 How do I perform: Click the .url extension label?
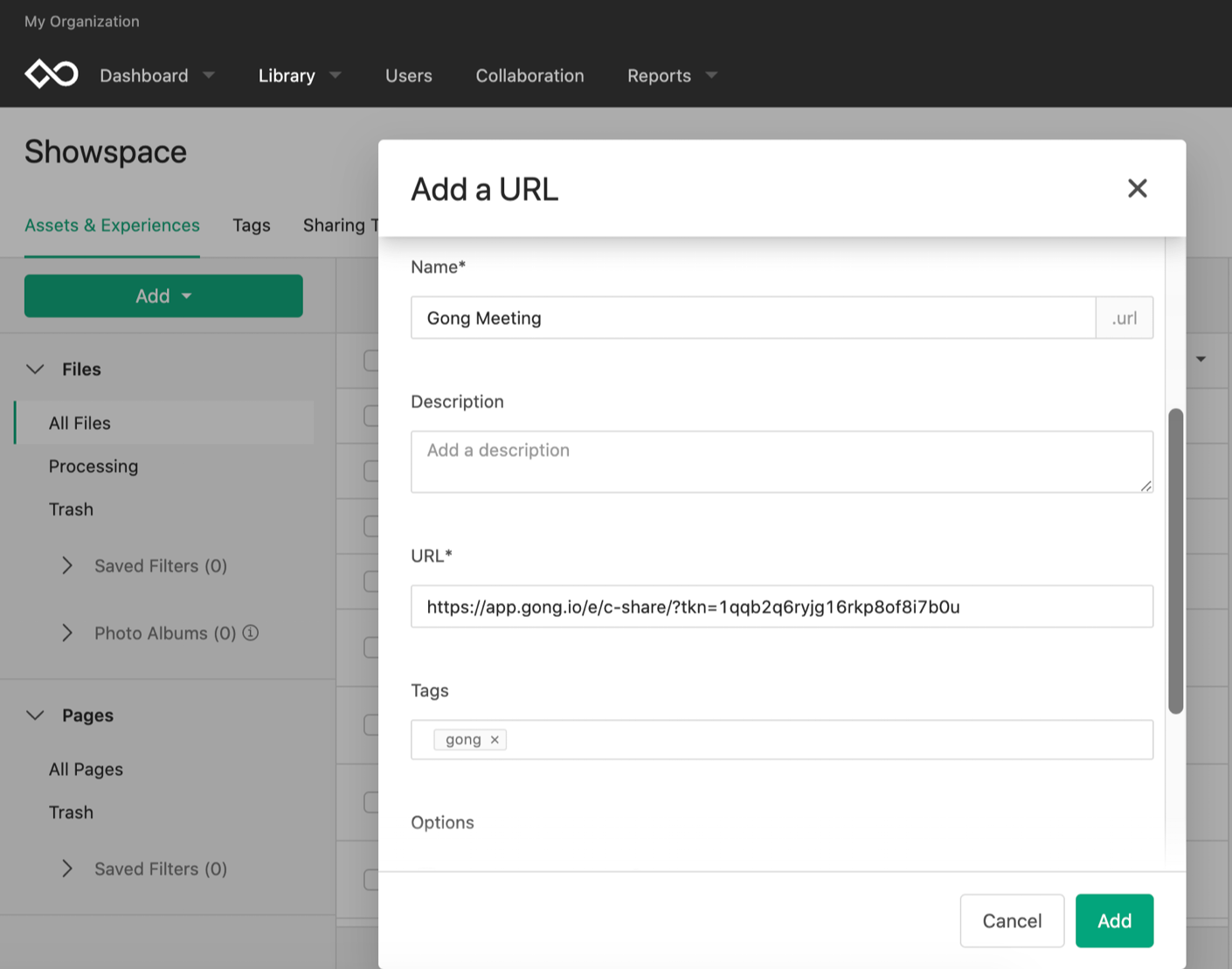click(x=1125, y=317)
